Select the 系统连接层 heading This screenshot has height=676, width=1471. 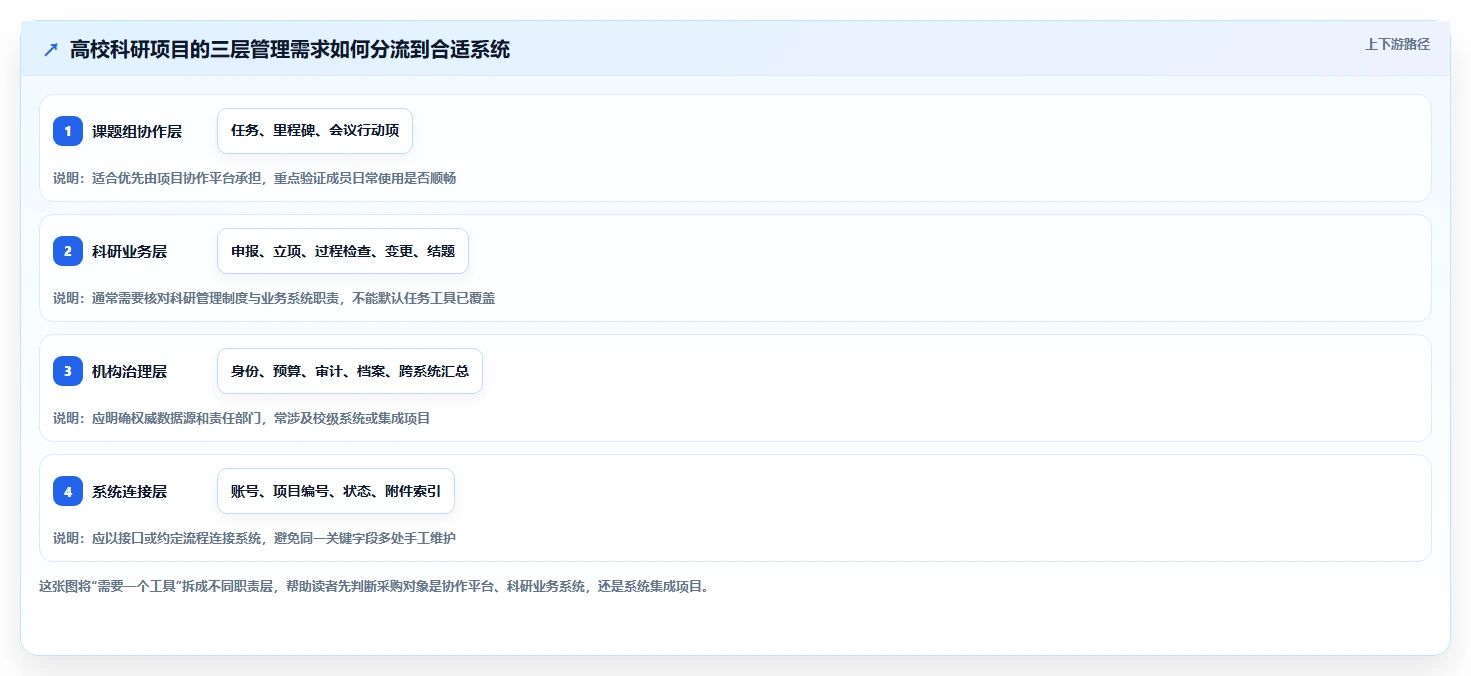129,491
